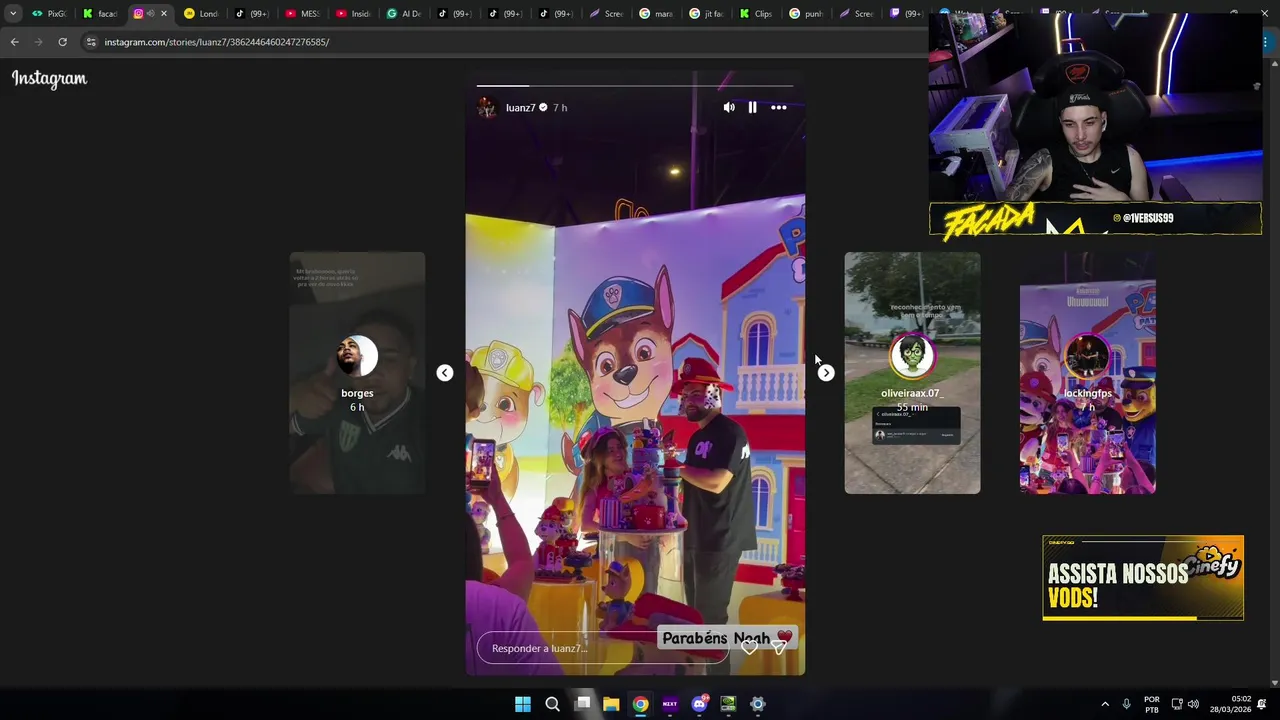Switch to the Lond tab
This screenshot has height=720, width=1280.
[201, 14]
